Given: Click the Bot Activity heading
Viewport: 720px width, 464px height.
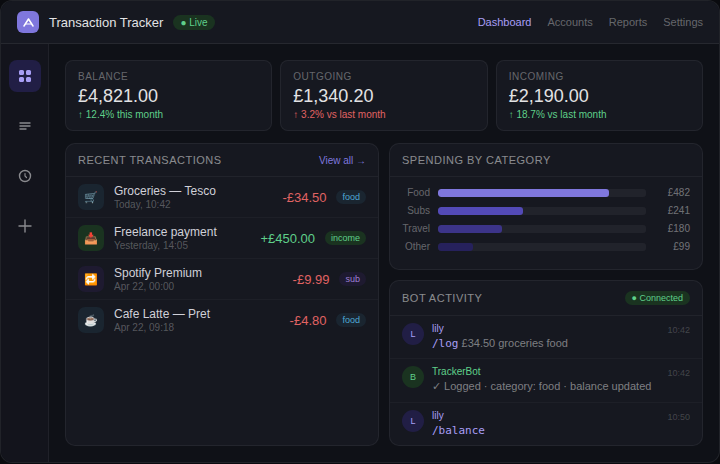Looking at the screenshot, I should pyautogui.click(x=442, y=298).
